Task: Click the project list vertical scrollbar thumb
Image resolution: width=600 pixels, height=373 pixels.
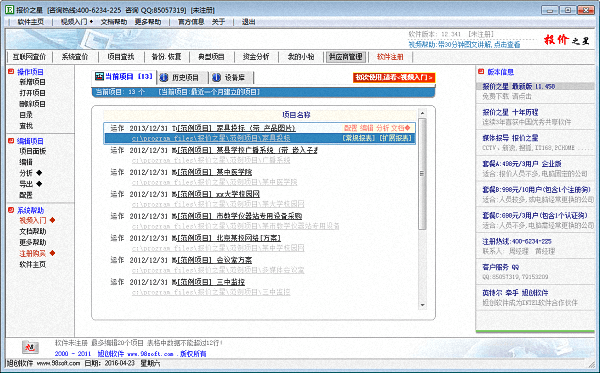Action: coord(422,174)
